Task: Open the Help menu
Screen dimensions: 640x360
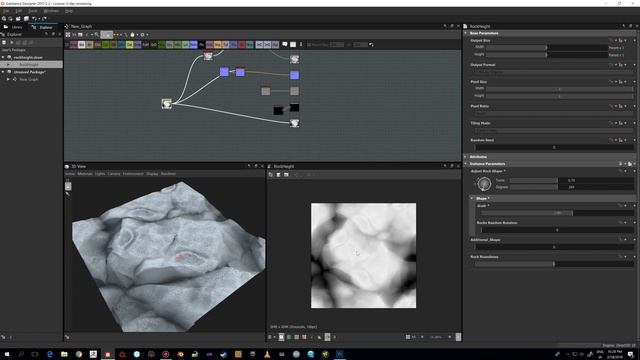Action: [69, 11]
